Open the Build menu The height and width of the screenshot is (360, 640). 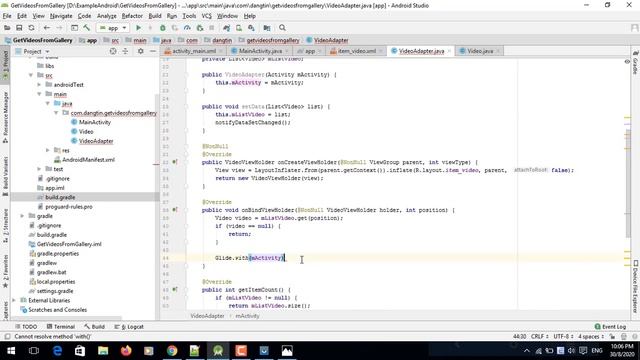point(155,16)
